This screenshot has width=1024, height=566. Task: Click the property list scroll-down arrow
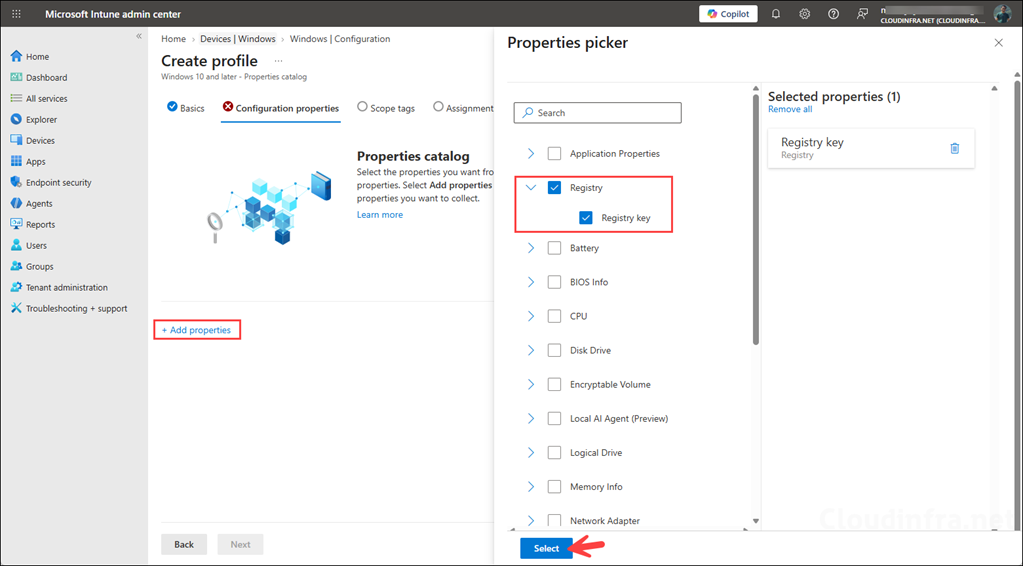[x=756, y=521]
